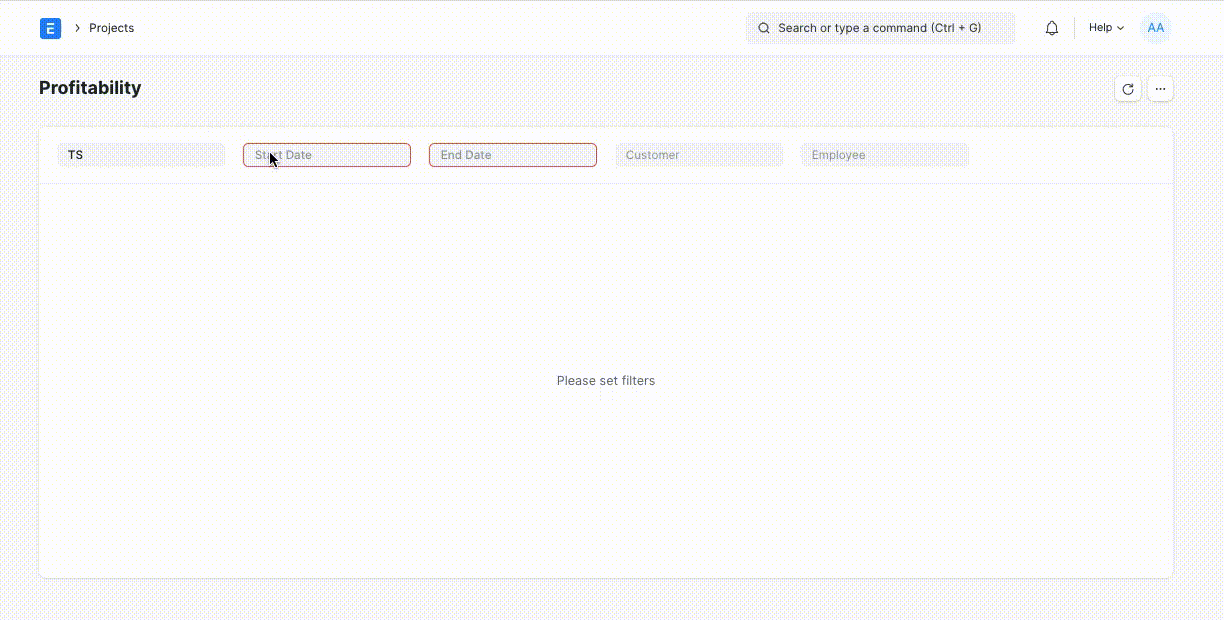Go to the Projects breadcrumb
Screen dimensions: 1224x620
pyautogui.click(x=111, y=28)
